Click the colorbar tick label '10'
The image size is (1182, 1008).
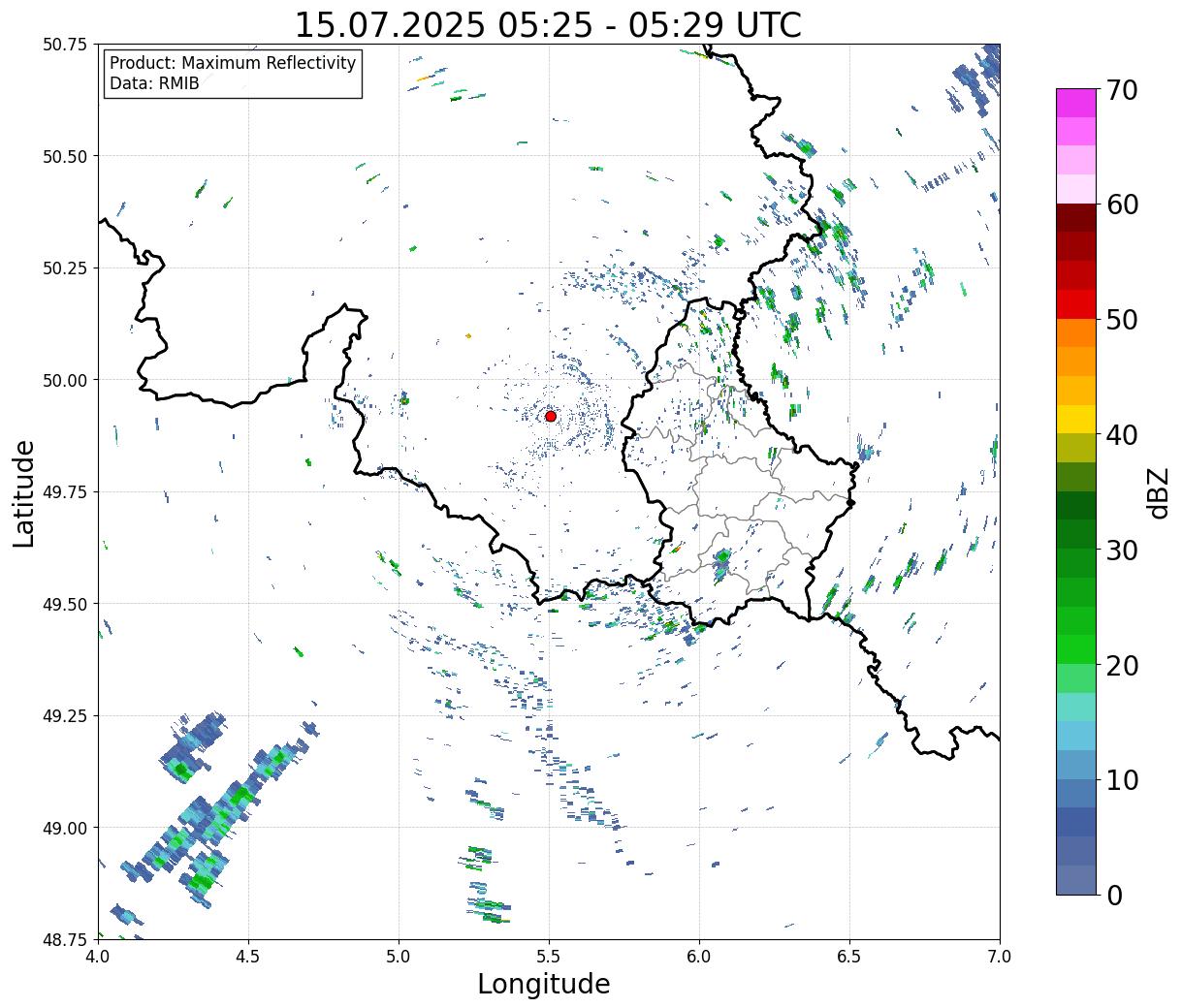point(1121,779)
